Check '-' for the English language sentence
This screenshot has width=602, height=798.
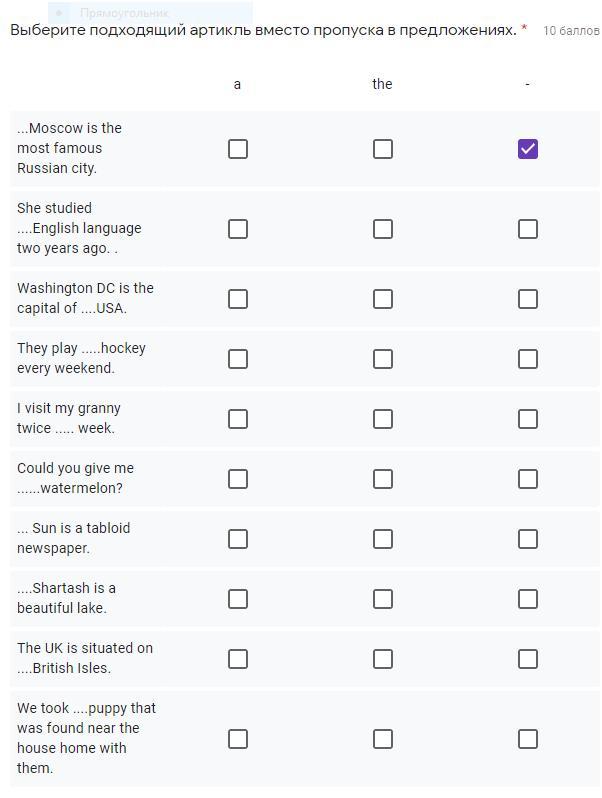point(528,229)
